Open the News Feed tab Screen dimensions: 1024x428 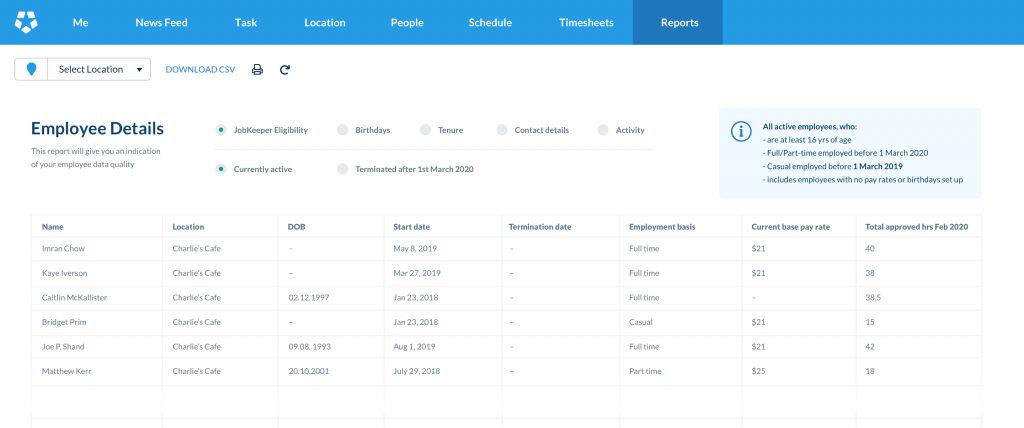click(x=161, y=22)
